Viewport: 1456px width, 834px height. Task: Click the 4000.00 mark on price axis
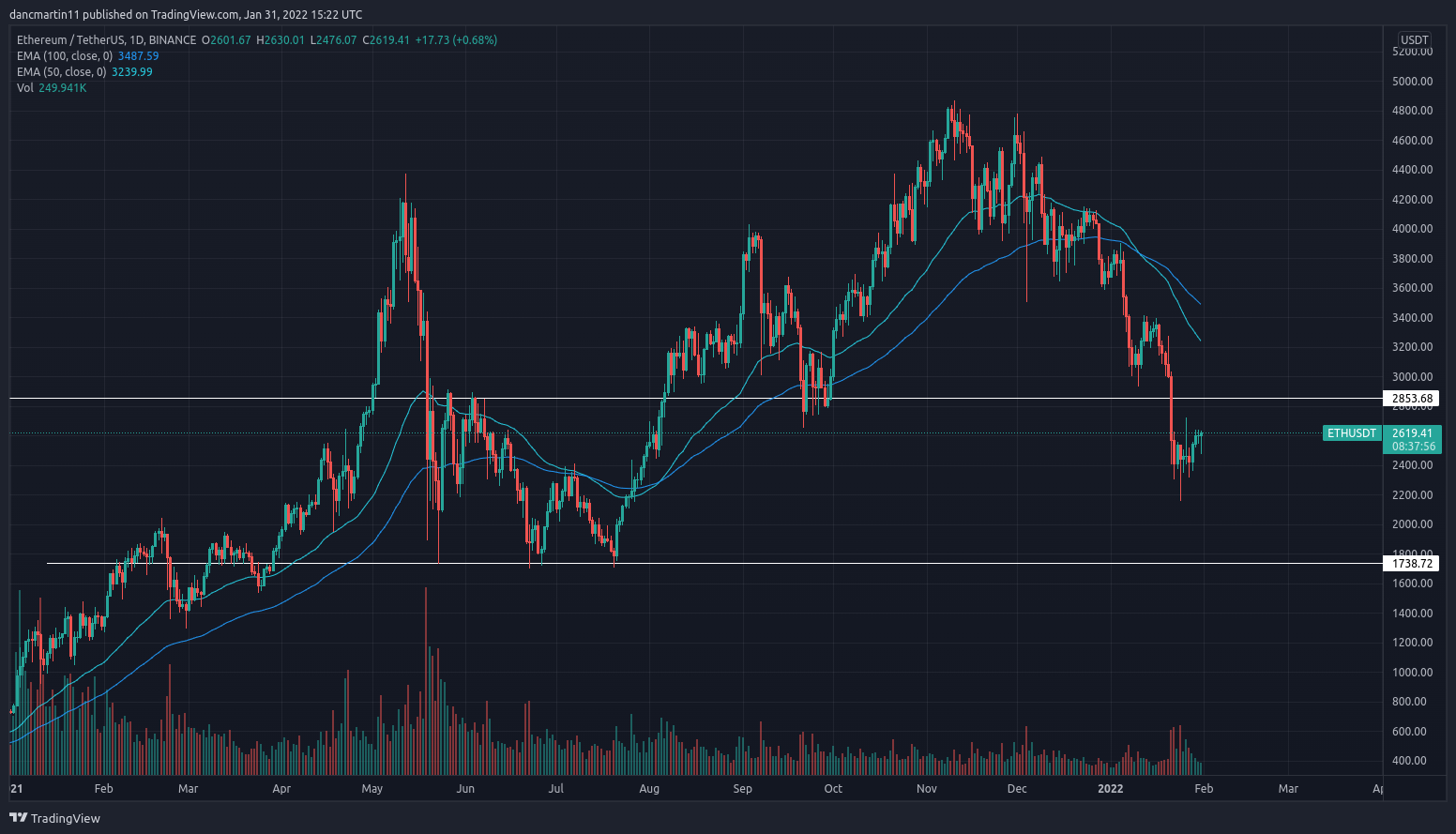point(1412,229)
